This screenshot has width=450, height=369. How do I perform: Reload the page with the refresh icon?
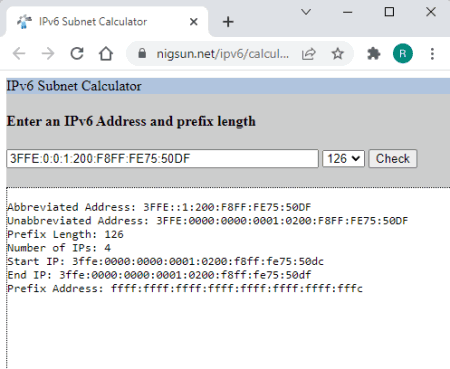pos(77,53)
